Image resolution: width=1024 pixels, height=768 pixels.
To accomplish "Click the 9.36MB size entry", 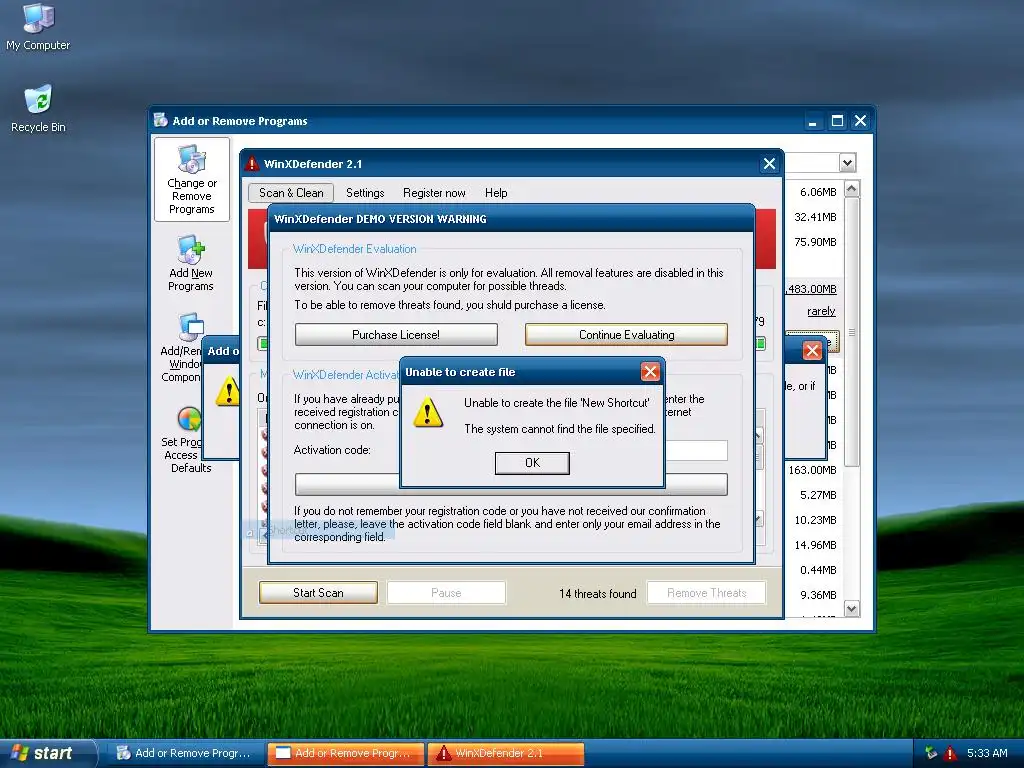I will click(818, 595).
